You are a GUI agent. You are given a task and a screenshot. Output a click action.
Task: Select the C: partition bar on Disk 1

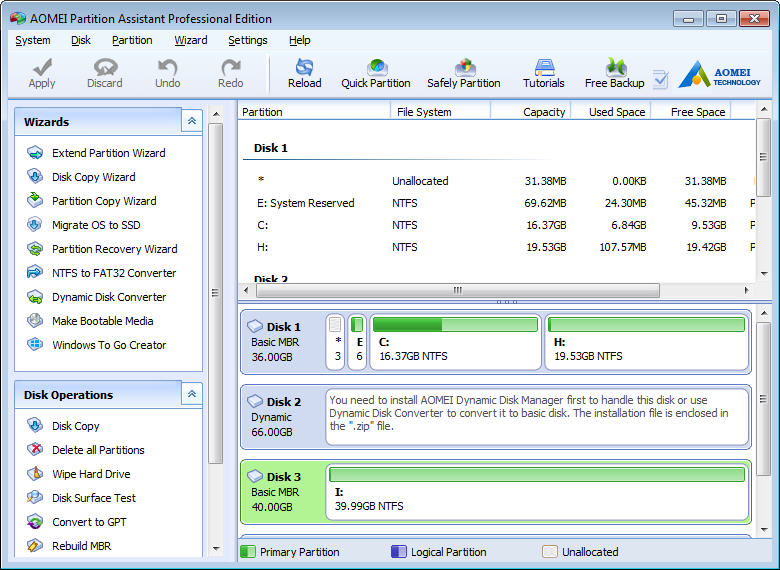click(x=455, y=342)
